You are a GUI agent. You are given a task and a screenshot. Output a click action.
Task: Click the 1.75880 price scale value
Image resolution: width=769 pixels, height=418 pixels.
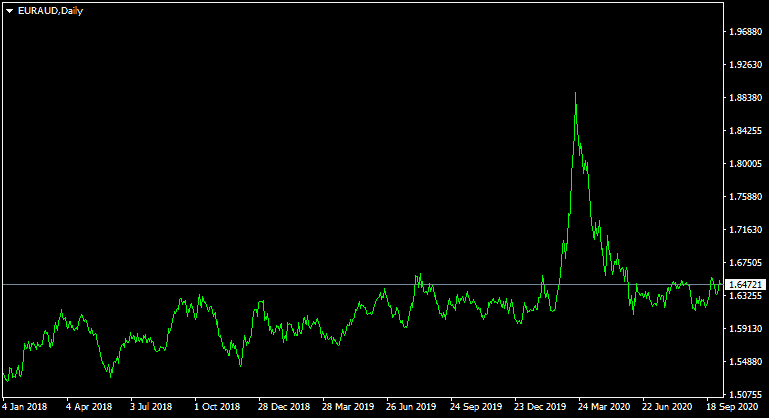tap(745, 197)
